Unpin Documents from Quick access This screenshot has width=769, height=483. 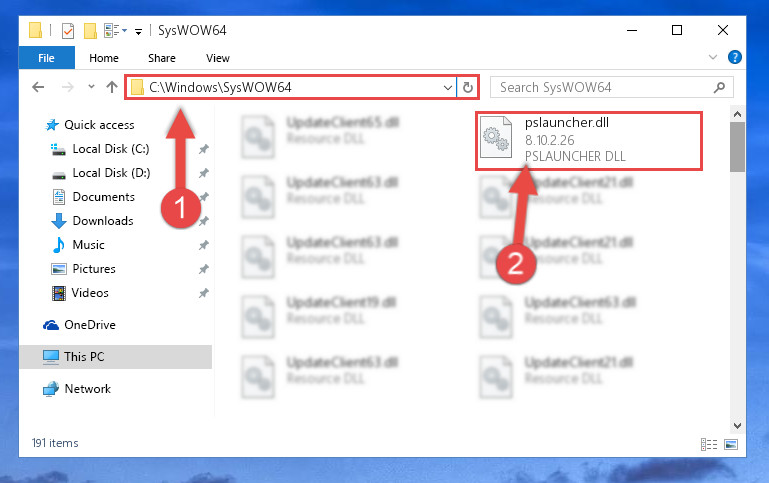(204, 197)
